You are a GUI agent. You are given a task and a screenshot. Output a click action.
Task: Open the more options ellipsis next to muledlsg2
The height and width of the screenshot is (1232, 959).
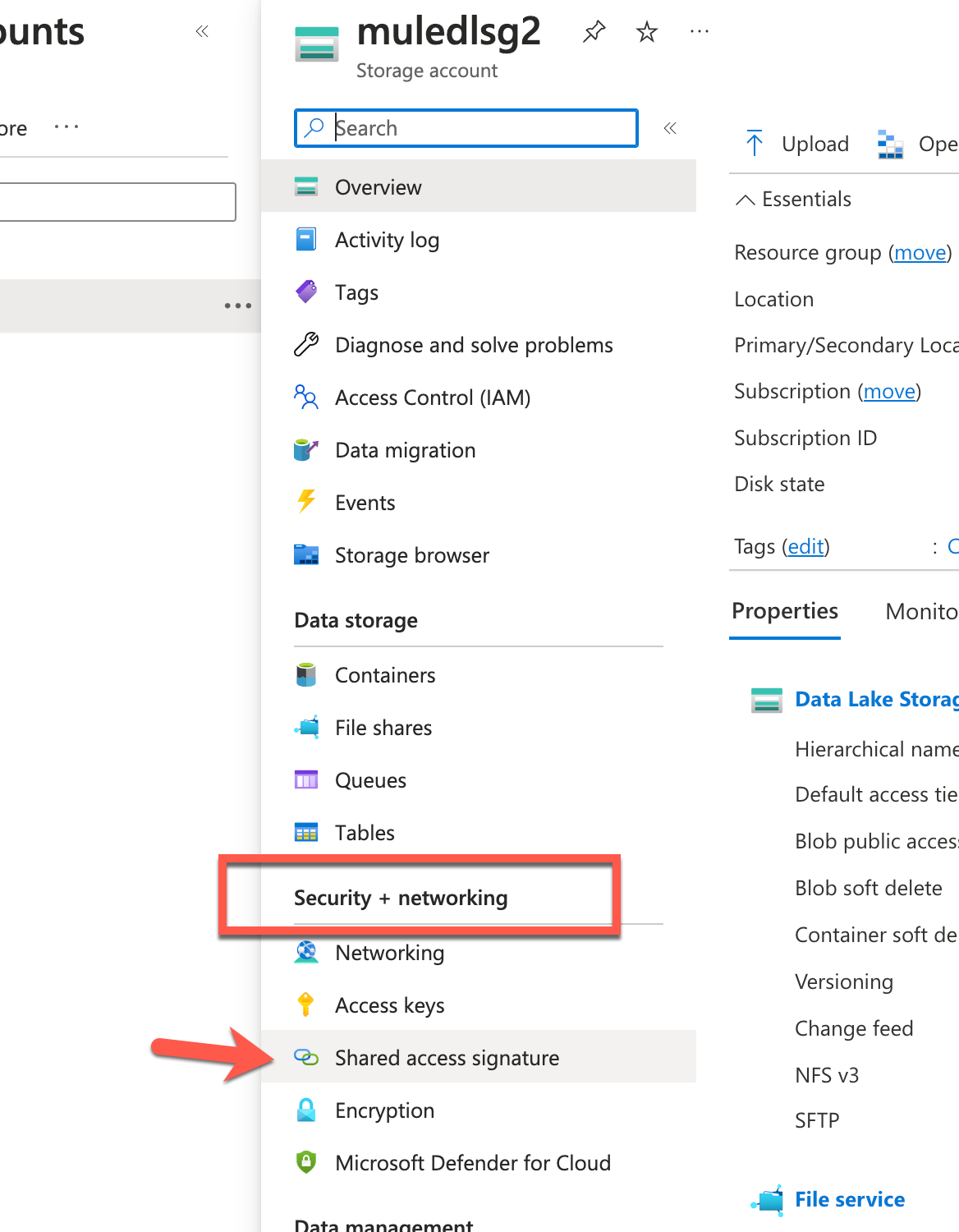click(x=699, y=31)
